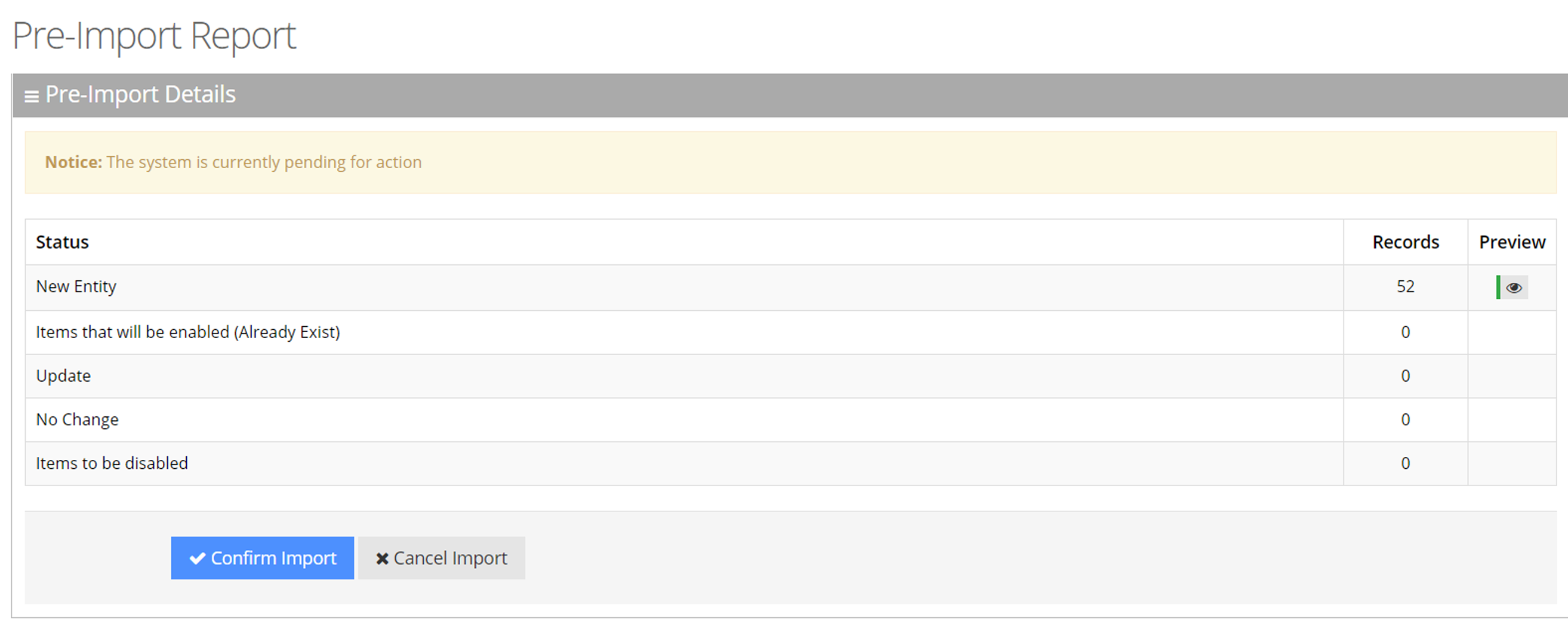The height and width of the screenshot is (637, 1568).
Task: Select the No Change row label
Action: [78, 420]
